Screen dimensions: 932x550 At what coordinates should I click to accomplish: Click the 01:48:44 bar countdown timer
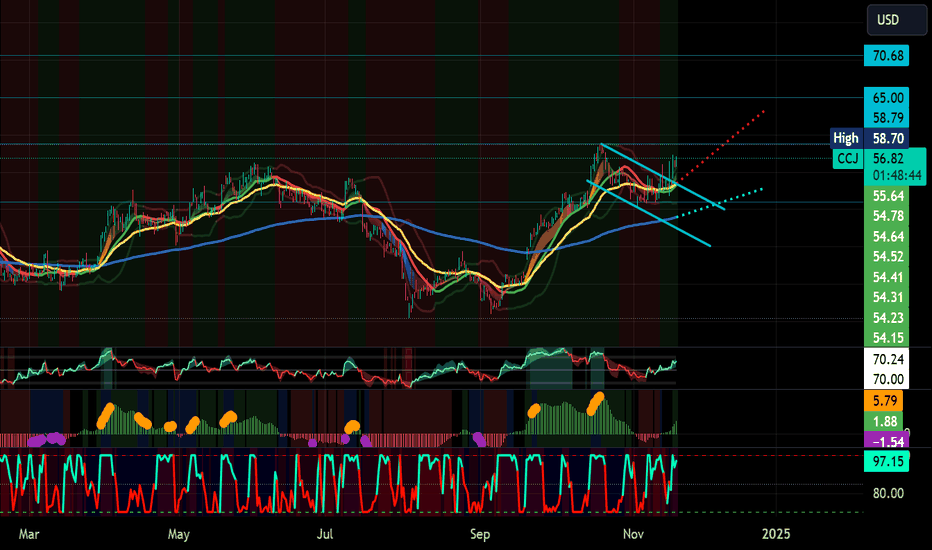897,175
